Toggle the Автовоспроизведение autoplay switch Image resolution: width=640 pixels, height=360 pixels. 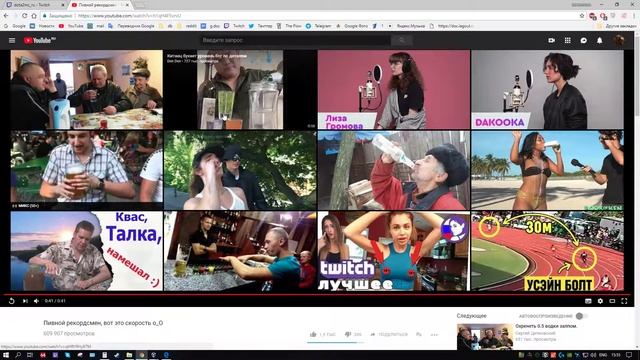pyautogui.click(x=581, y=316)
